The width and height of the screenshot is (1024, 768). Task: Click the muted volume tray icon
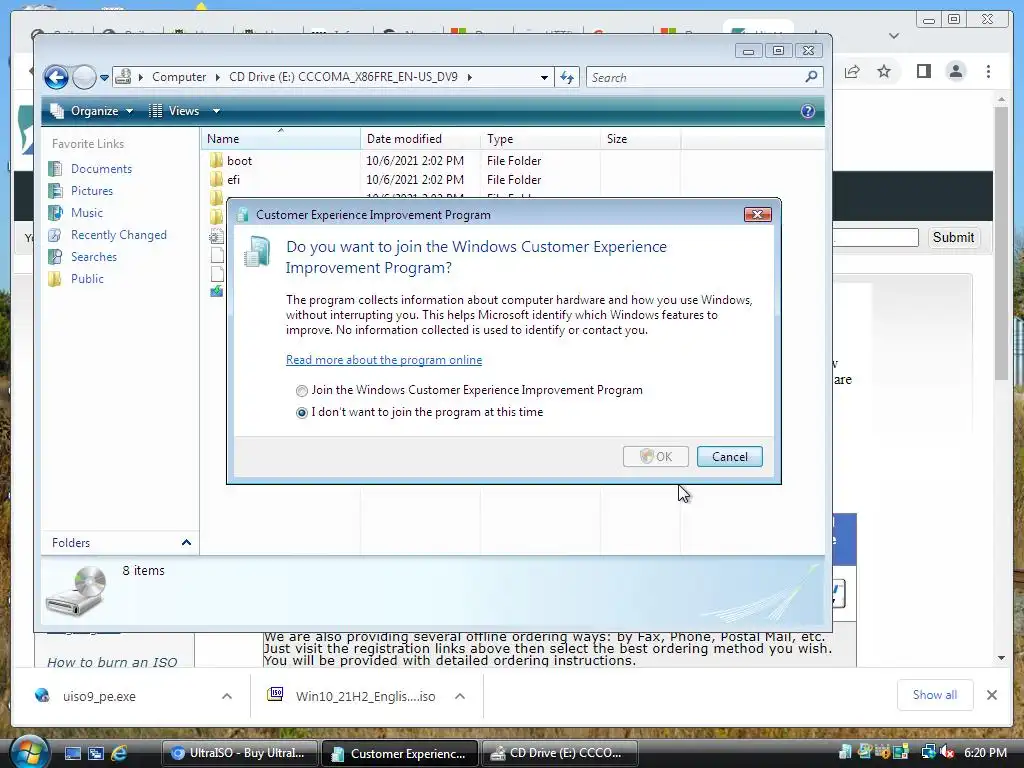click(x=948, y=752)
